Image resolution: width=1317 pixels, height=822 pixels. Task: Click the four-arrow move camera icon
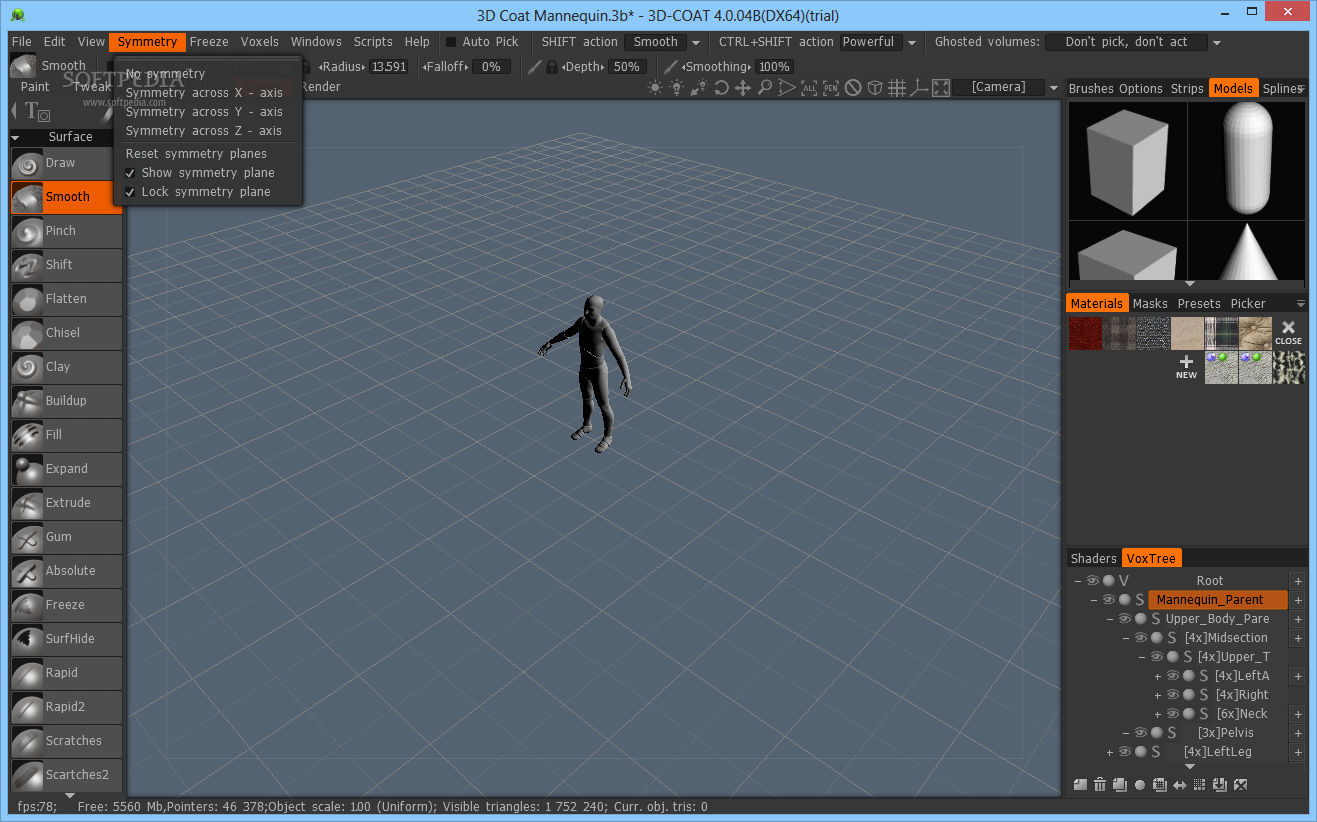click(743, 88)
